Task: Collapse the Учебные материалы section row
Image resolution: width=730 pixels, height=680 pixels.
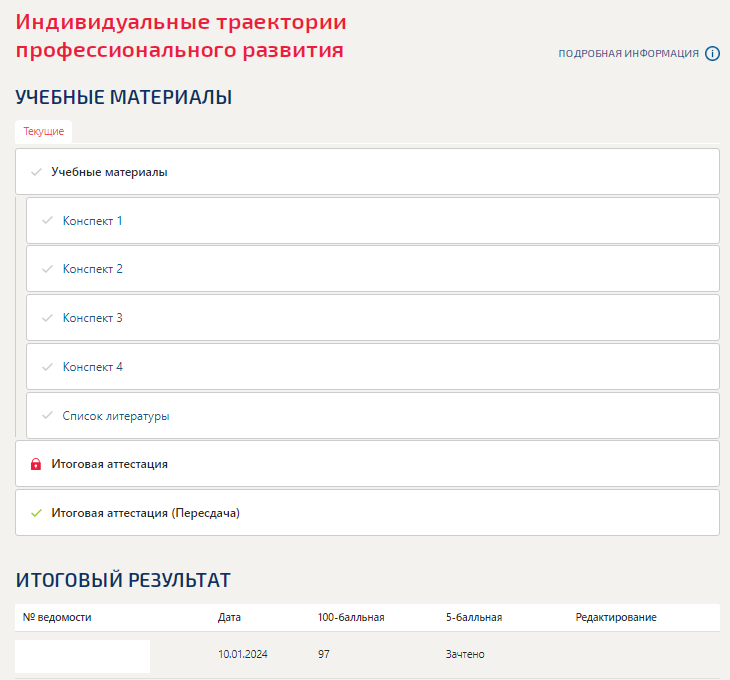Action: pos(367,172)
